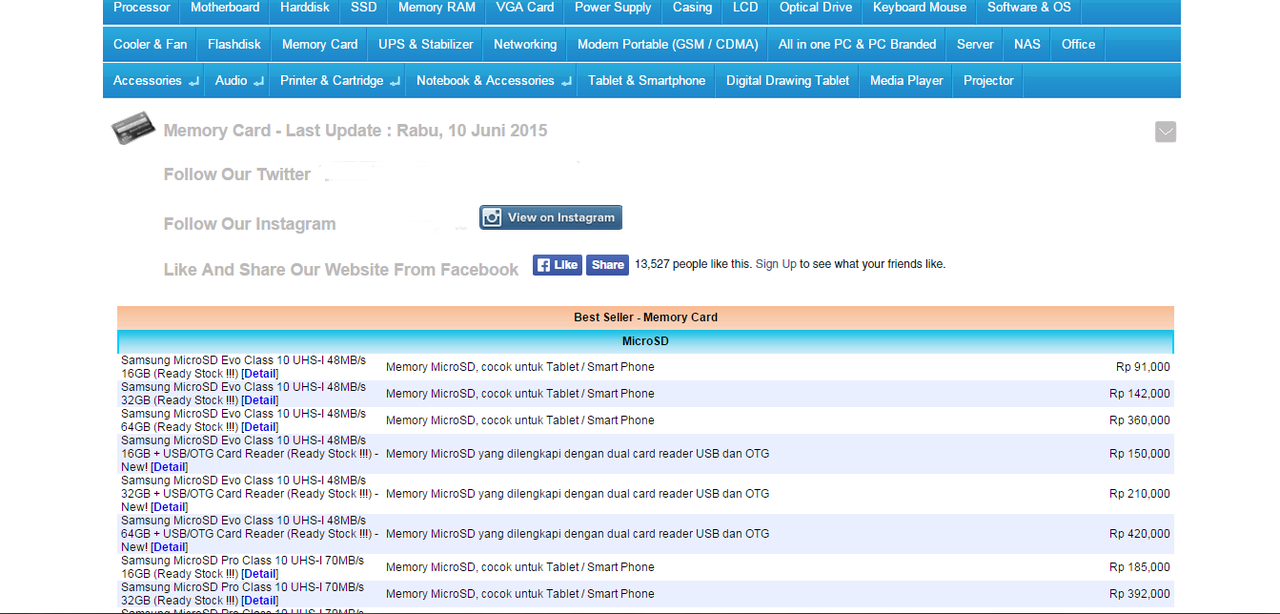
Task: Open Detail for Samsung Pro 70MB/s 32GB
Action: [x=260, y=601]
